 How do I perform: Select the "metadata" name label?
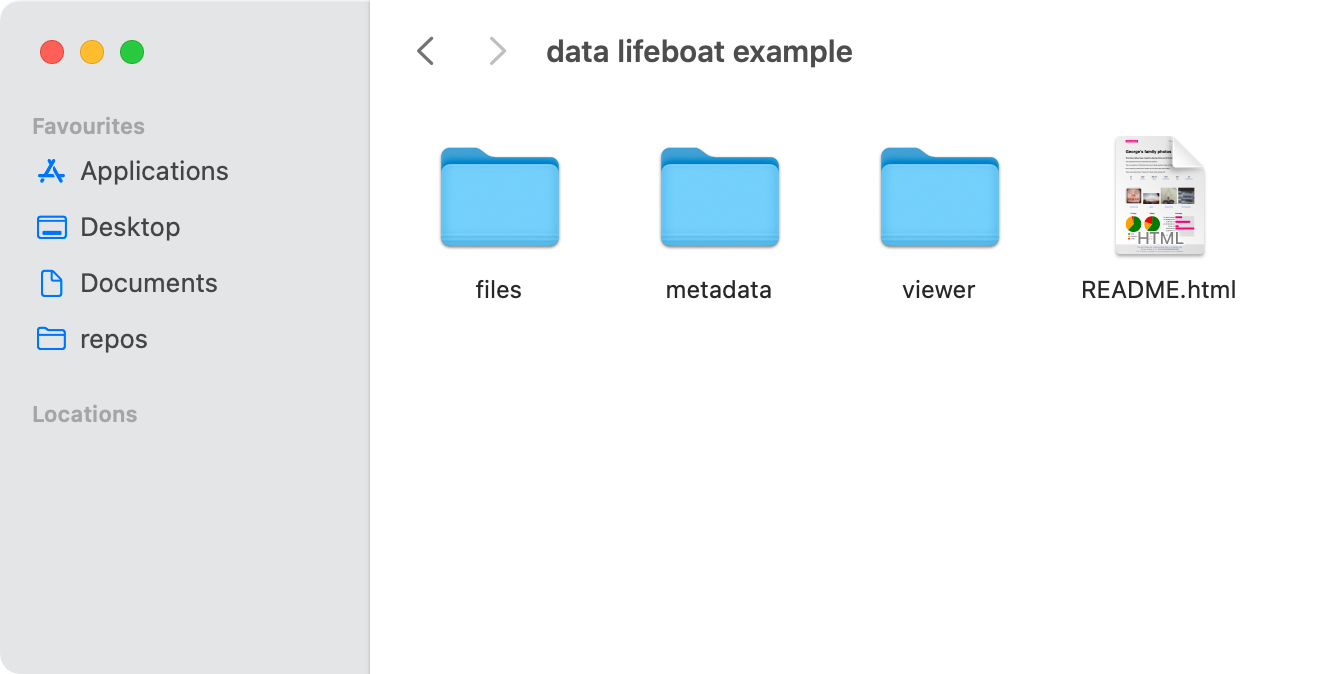[x=719, y=291]
